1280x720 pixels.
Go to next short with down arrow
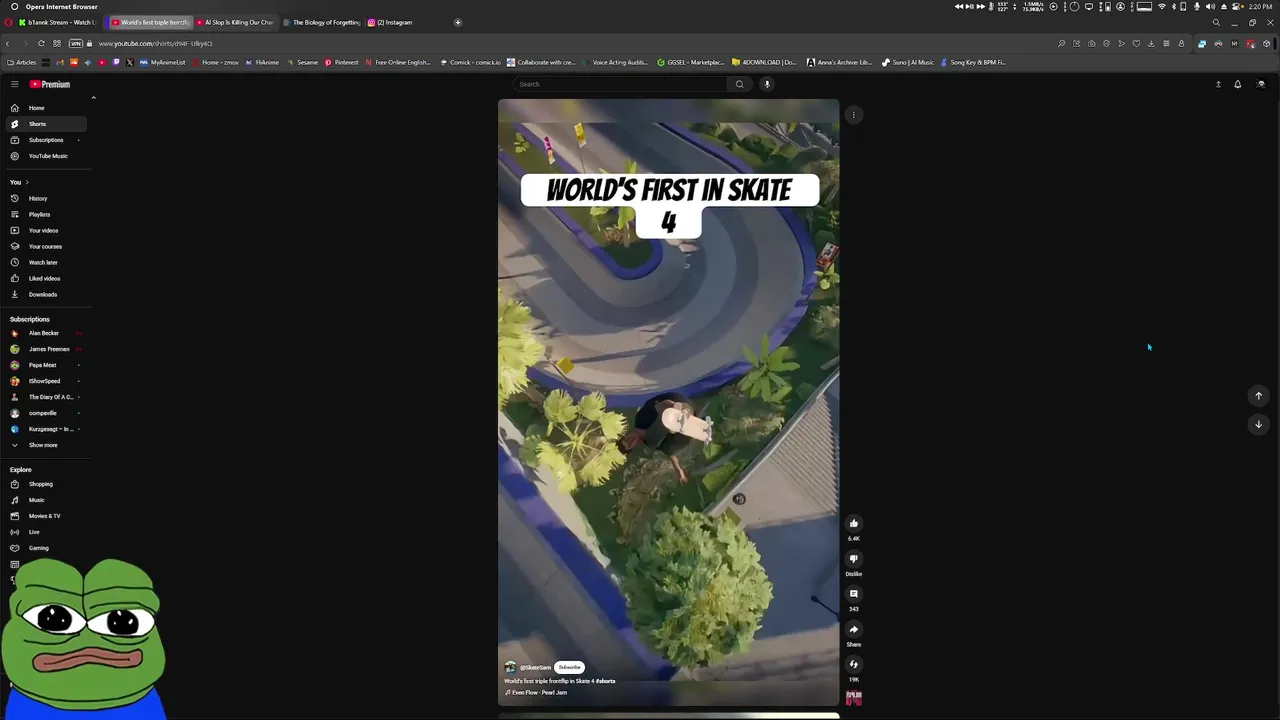click(1258, 424)
